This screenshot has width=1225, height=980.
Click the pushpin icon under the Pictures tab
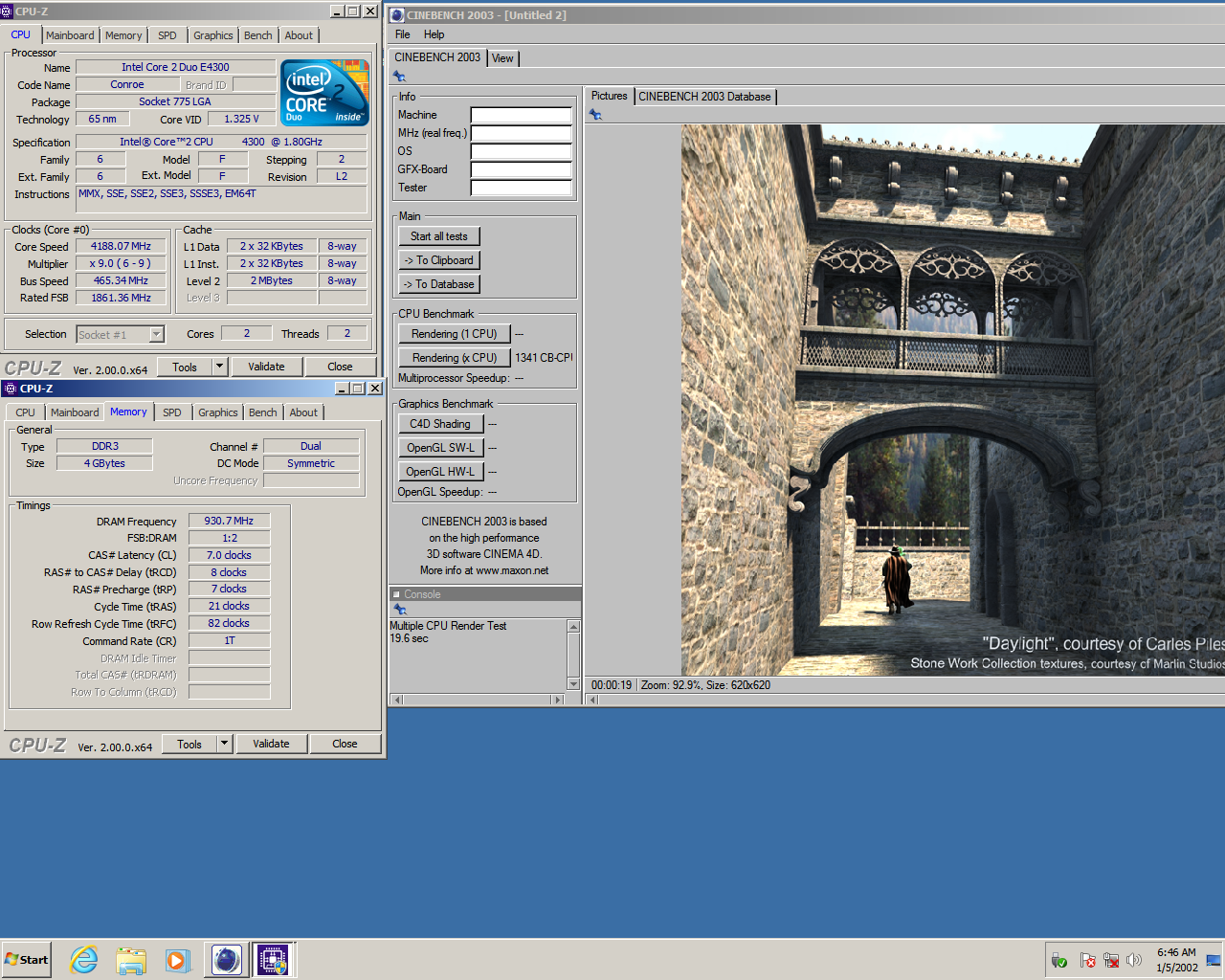click(595, 115)
